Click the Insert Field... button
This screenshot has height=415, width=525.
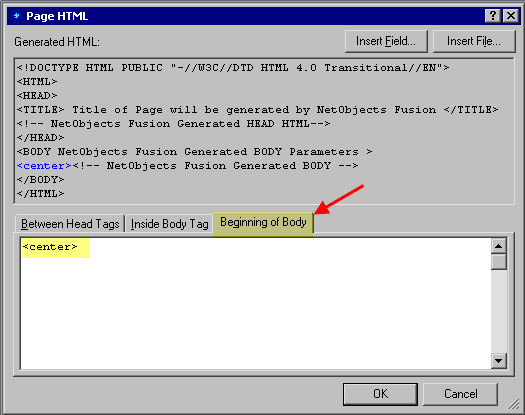click(x=386, y=42)
